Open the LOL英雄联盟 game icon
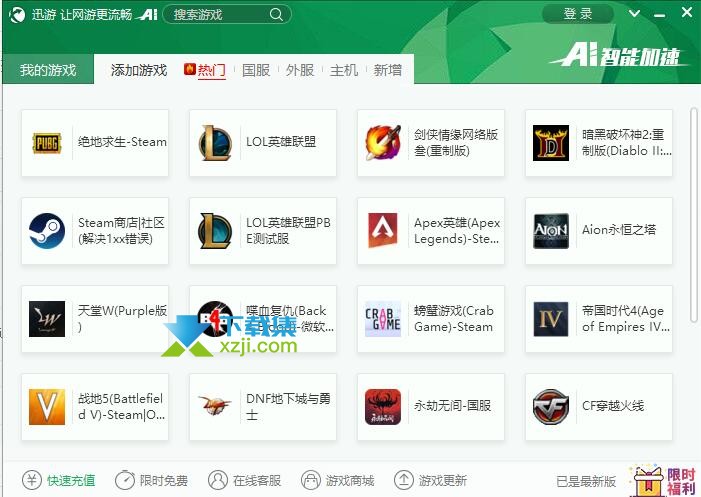Image resolution: width=701 pixels, height=497 pixels. pos(215,143)
